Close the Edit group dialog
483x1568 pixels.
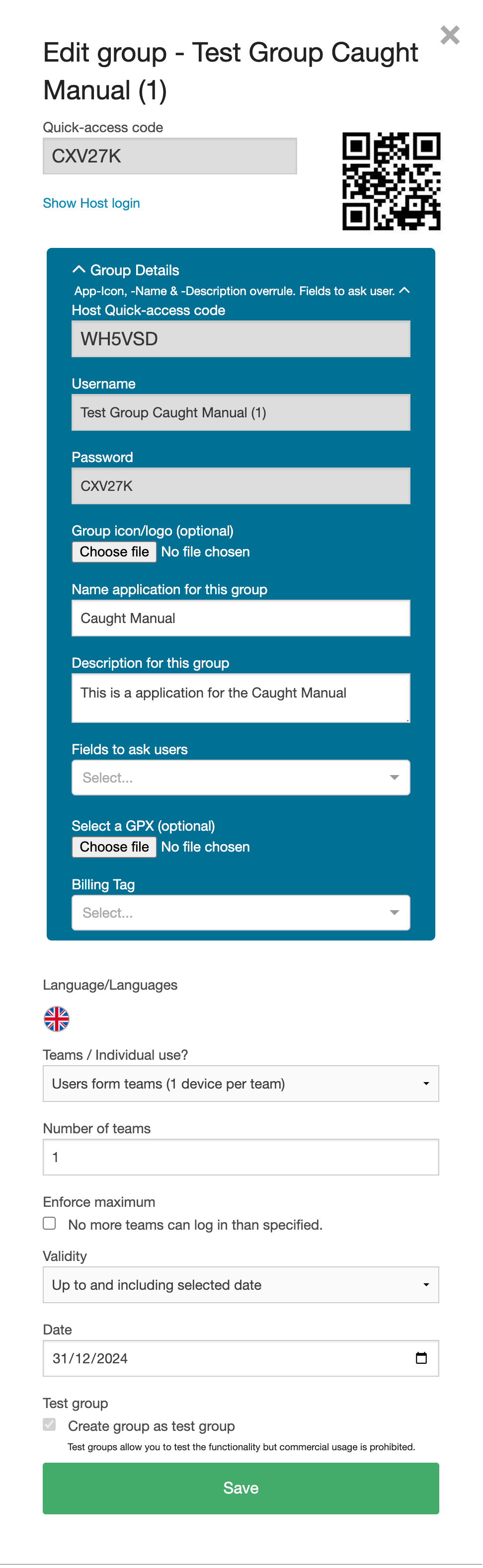[450, 35]
